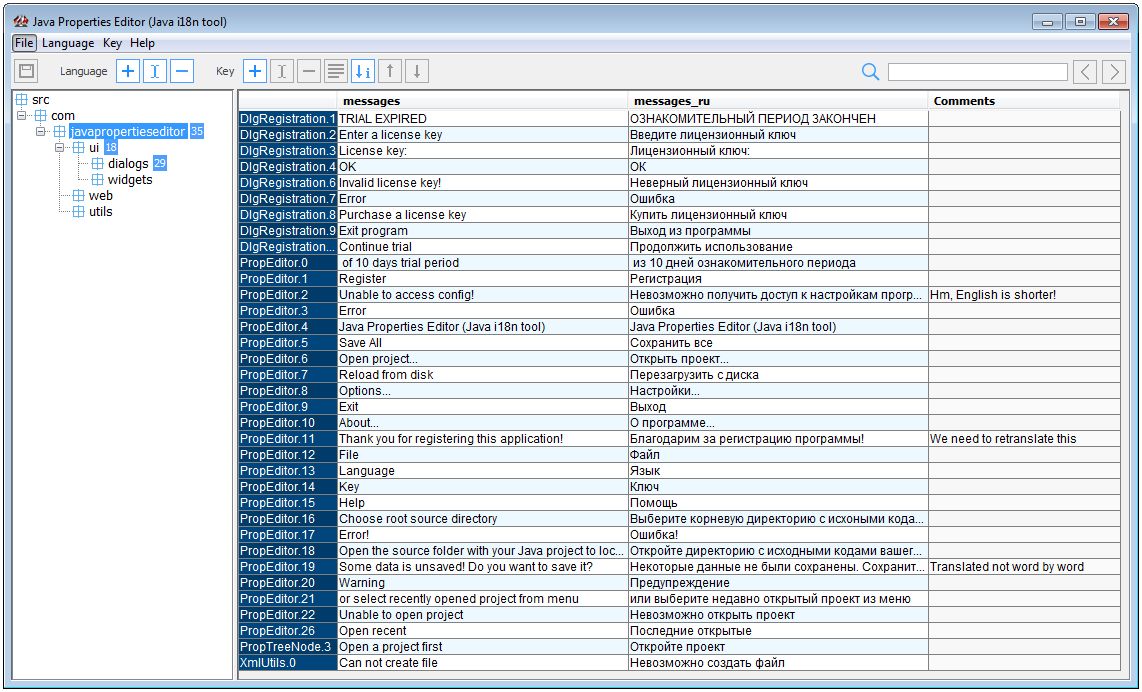The width and height of the screenshot is (1142, 692).
Task: Add a new key with plus icon
Action: [x=254, y=71]
